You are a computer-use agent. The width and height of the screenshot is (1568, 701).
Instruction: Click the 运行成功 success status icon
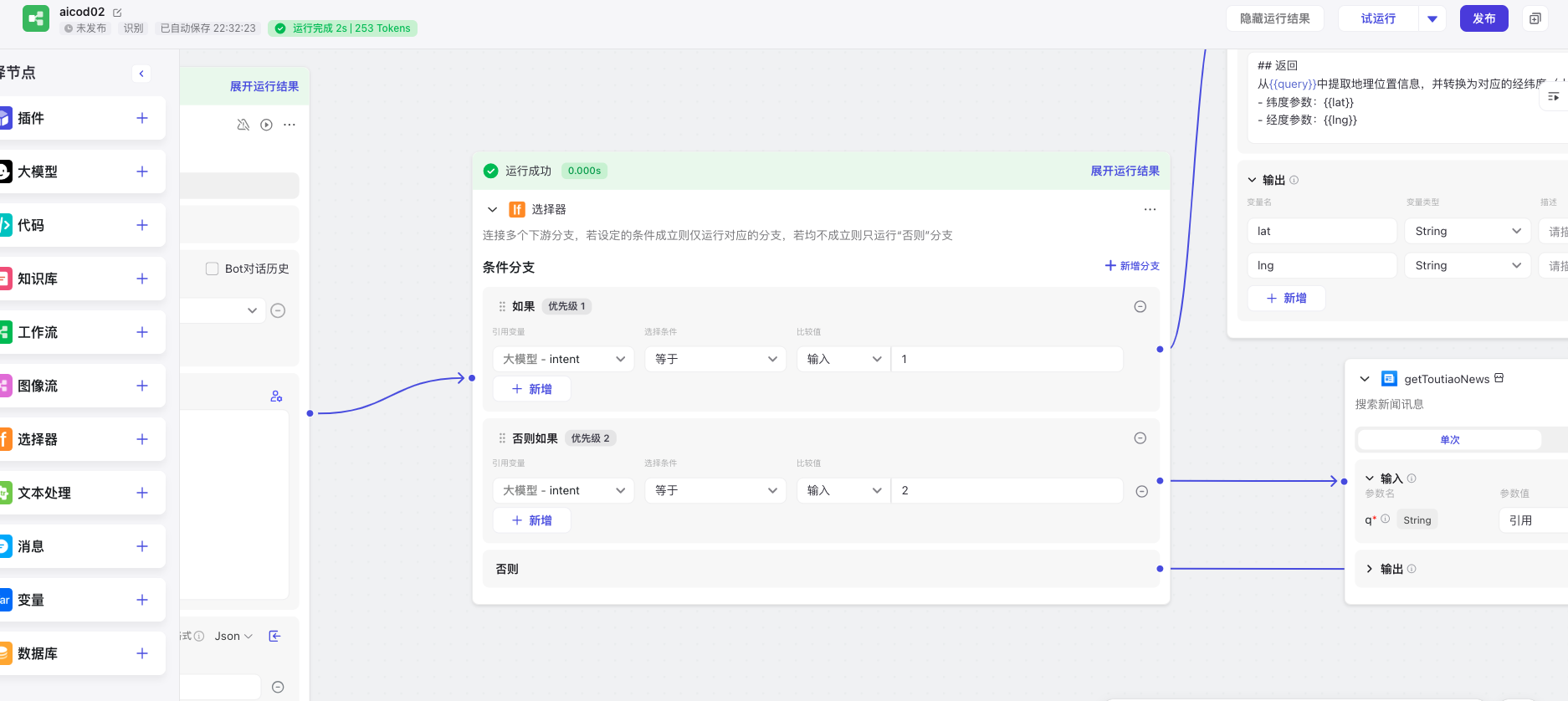pyautogui.click(x=491, y=171)
